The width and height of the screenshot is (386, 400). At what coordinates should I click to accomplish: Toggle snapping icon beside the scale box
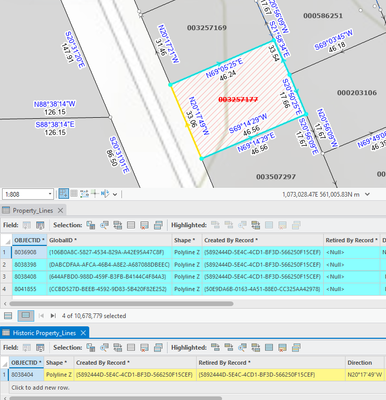click(x=64, y=194)
